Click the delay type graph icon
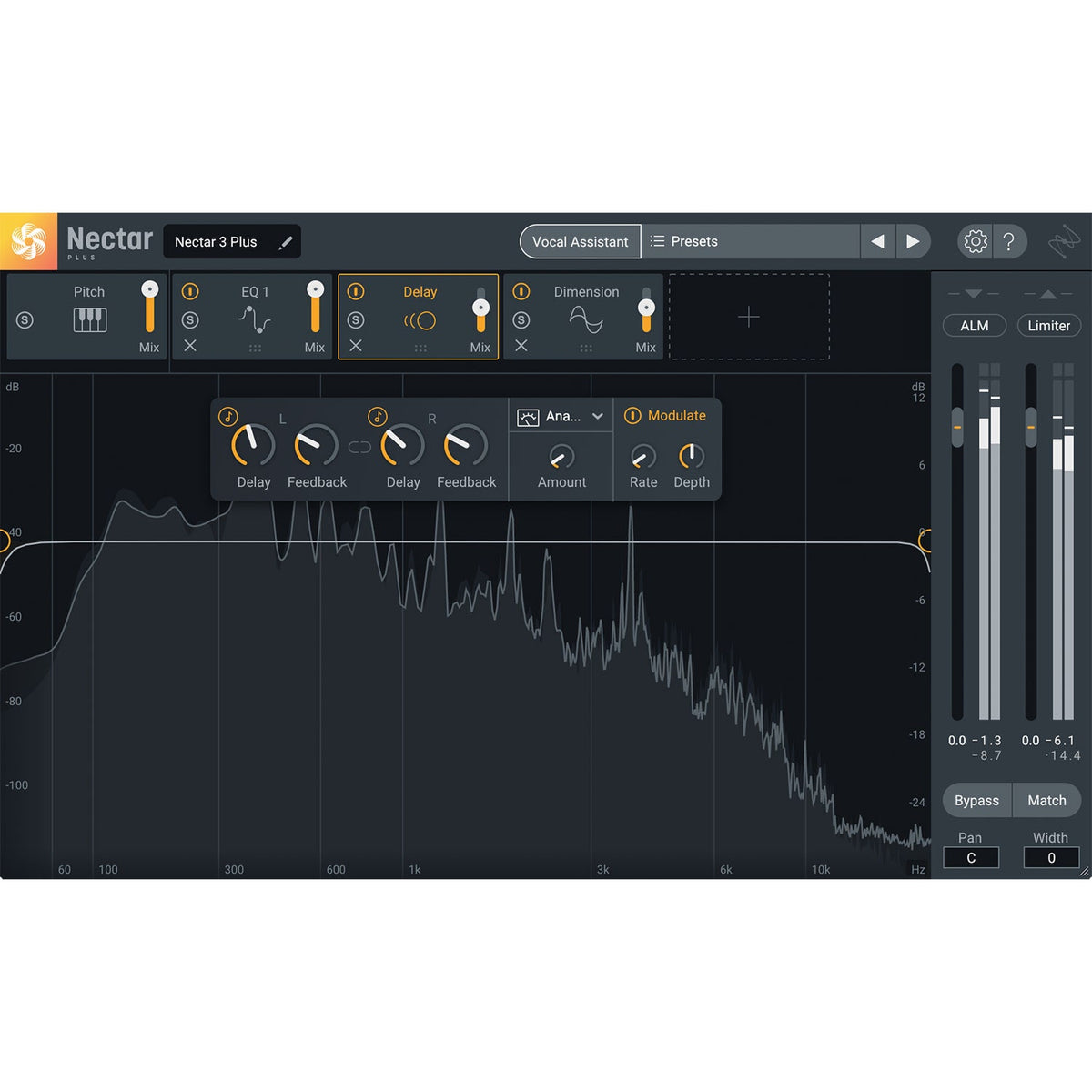 (528, 418)
